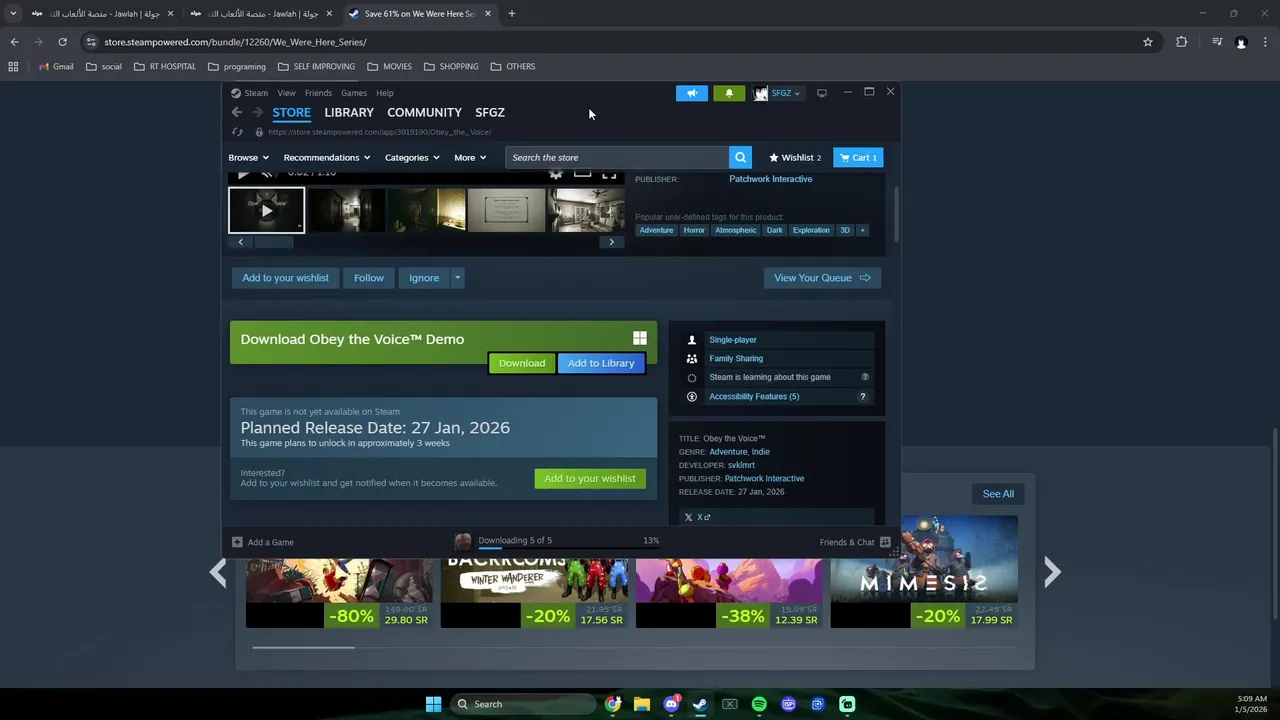Open the SFGZ account dropdown
This screenshot has width=1280, height=720.
point(777,93)
